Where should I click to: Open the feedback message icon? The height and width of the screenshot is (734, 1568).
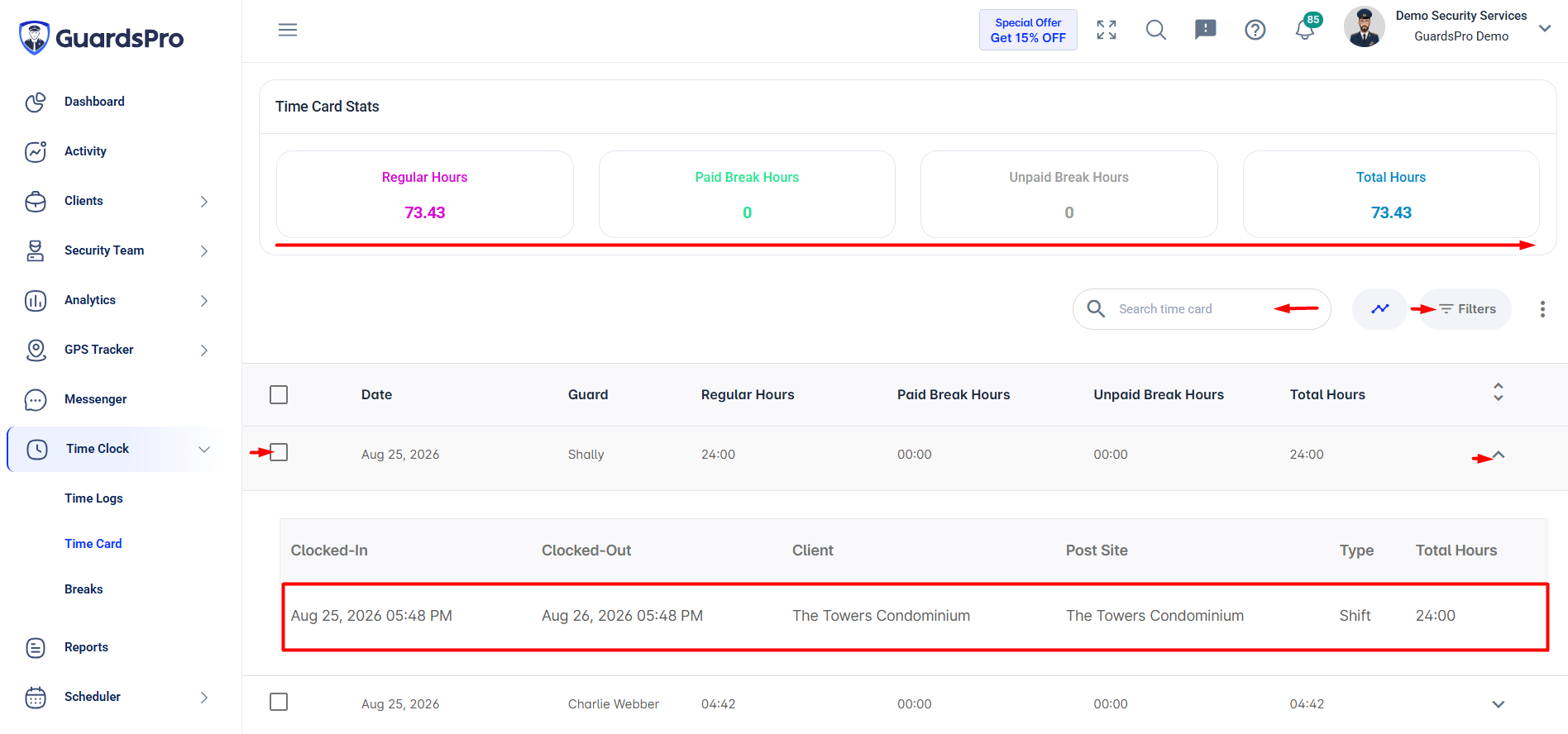pos(1206,30)
